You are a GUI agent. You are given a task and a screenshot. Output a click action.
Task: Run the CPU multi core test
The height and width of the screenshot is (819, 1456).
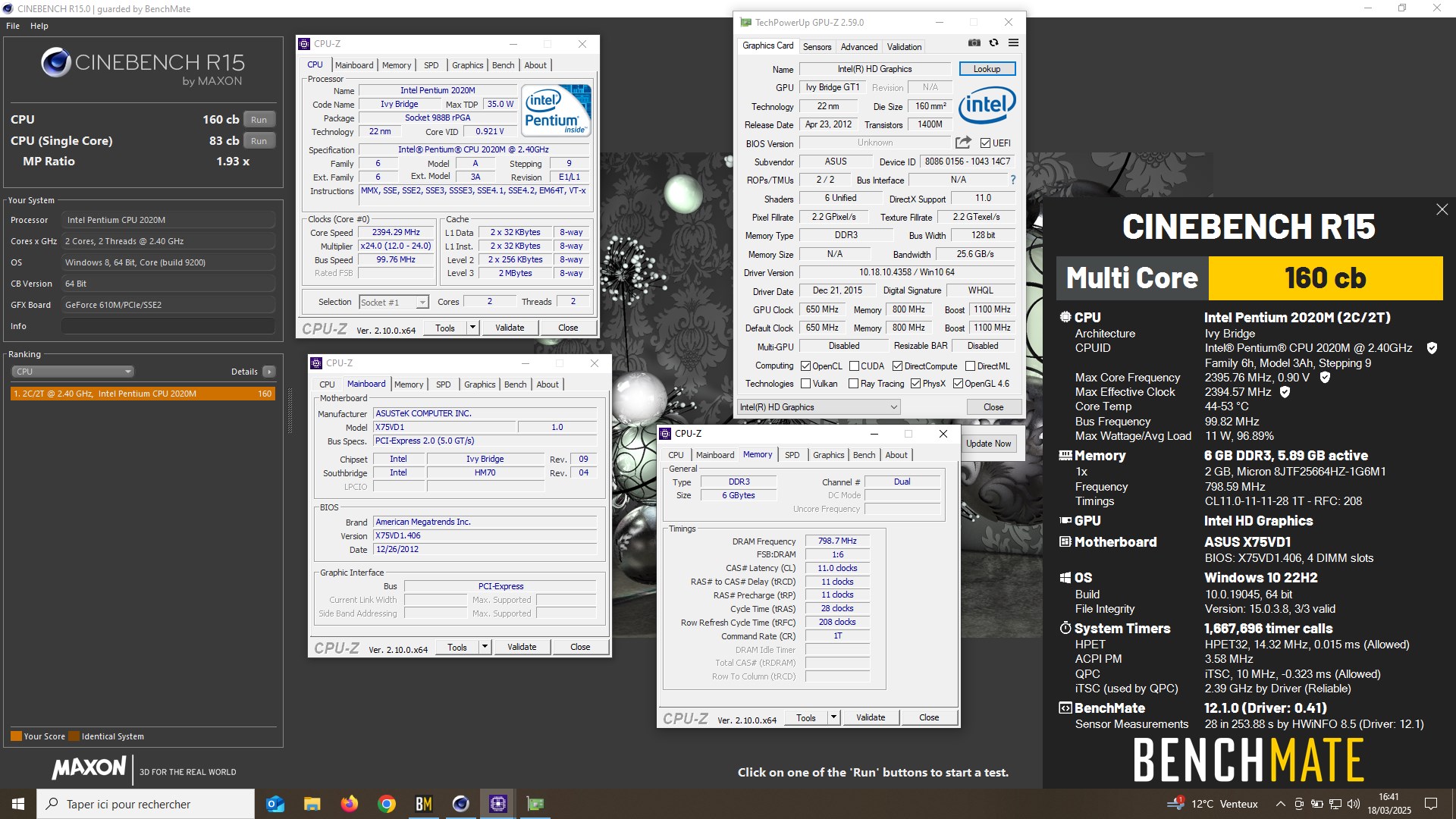(x=259, y=120)
